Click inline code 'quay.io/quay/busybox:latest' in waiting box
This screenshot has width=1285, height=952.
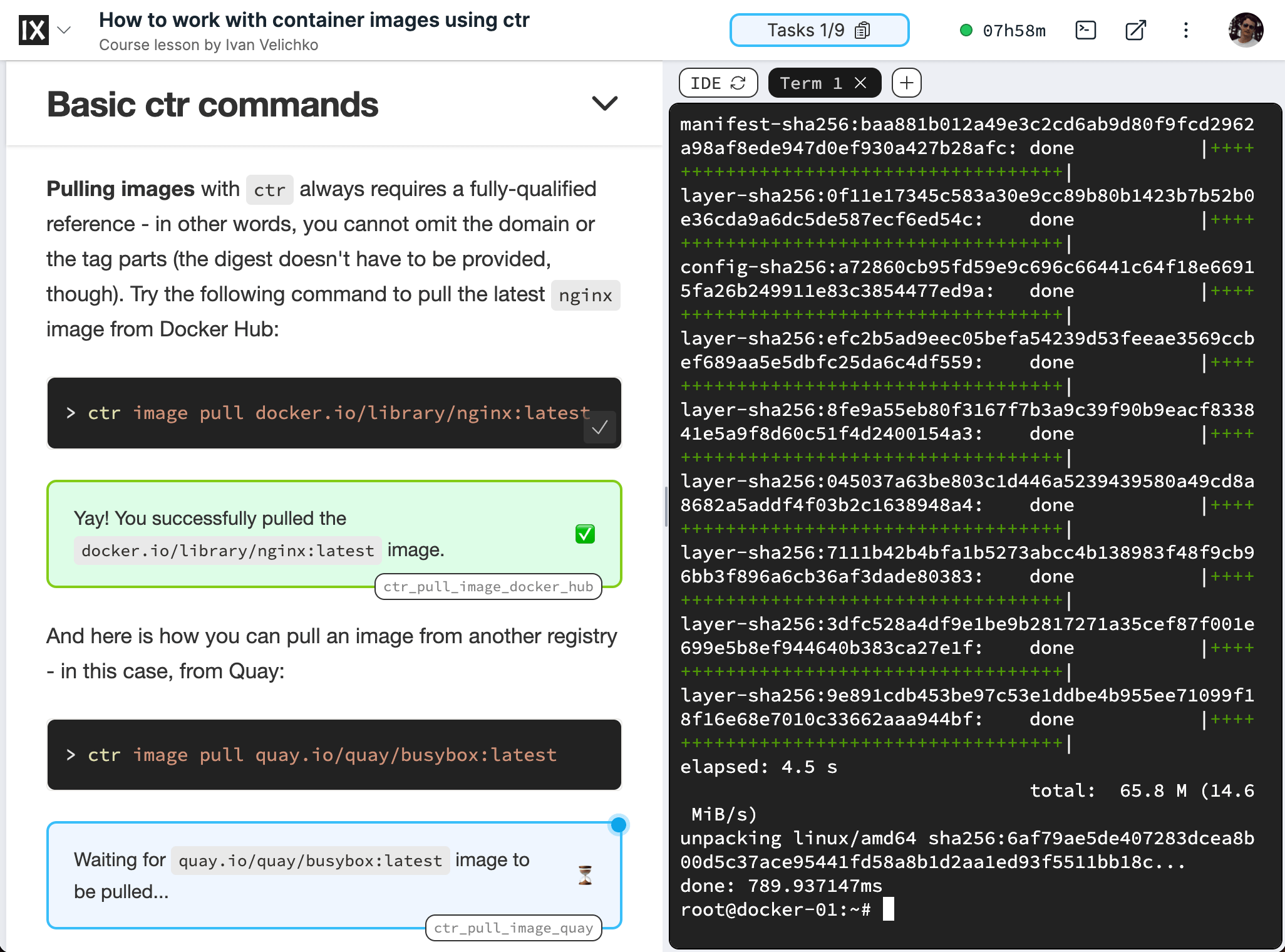point(311,861)
